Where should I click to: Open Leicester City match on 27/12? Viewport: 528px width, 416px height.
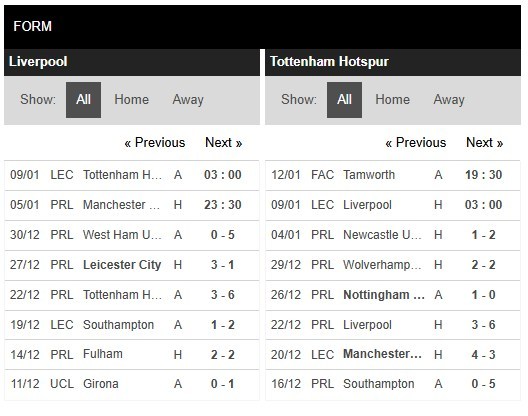tap(132, 265)
